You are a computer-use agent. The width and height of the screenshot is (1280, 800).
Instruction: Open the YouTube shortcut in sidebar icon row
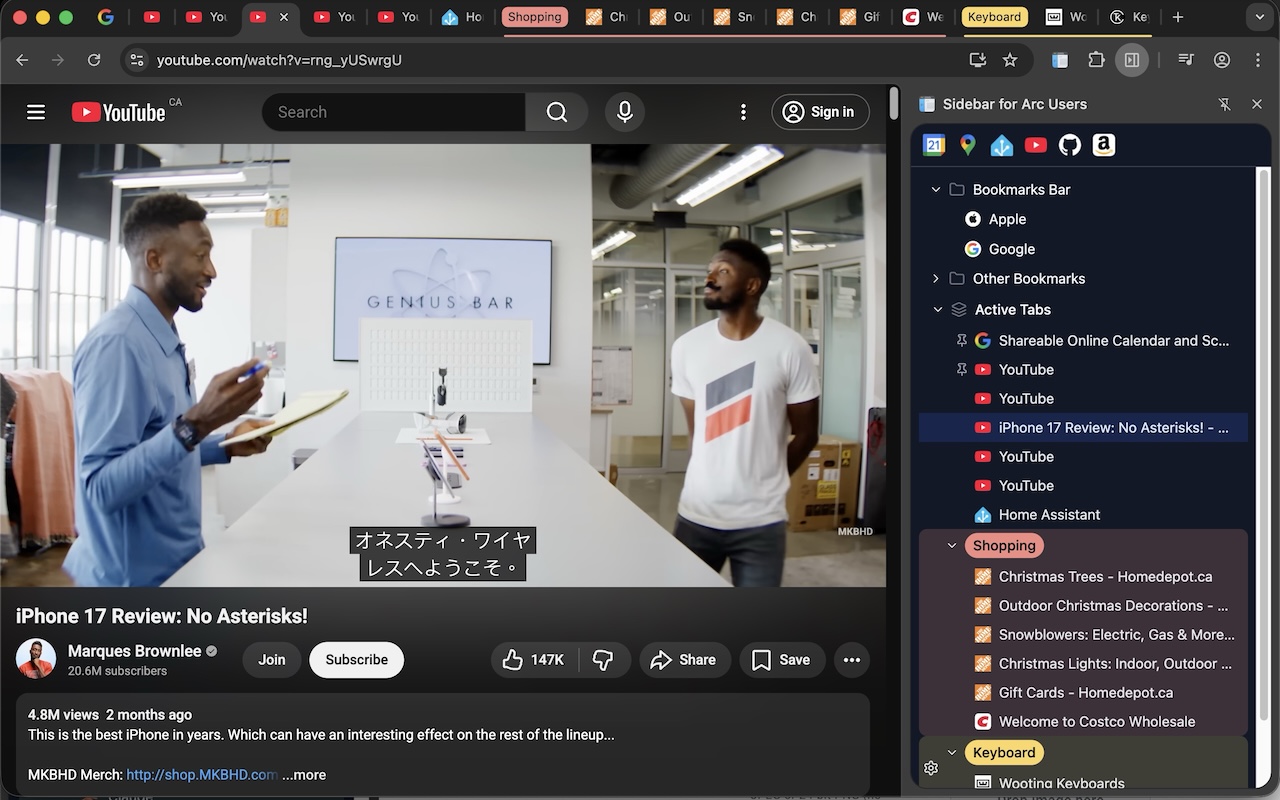point(1036,145)
